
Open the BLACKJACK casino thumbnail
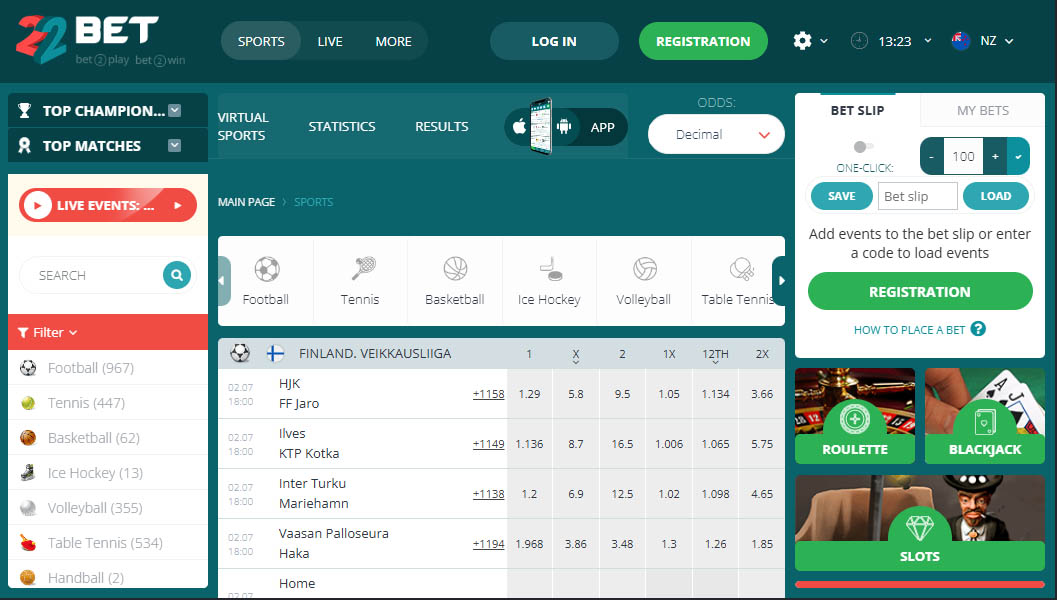(x=985, y=416)
